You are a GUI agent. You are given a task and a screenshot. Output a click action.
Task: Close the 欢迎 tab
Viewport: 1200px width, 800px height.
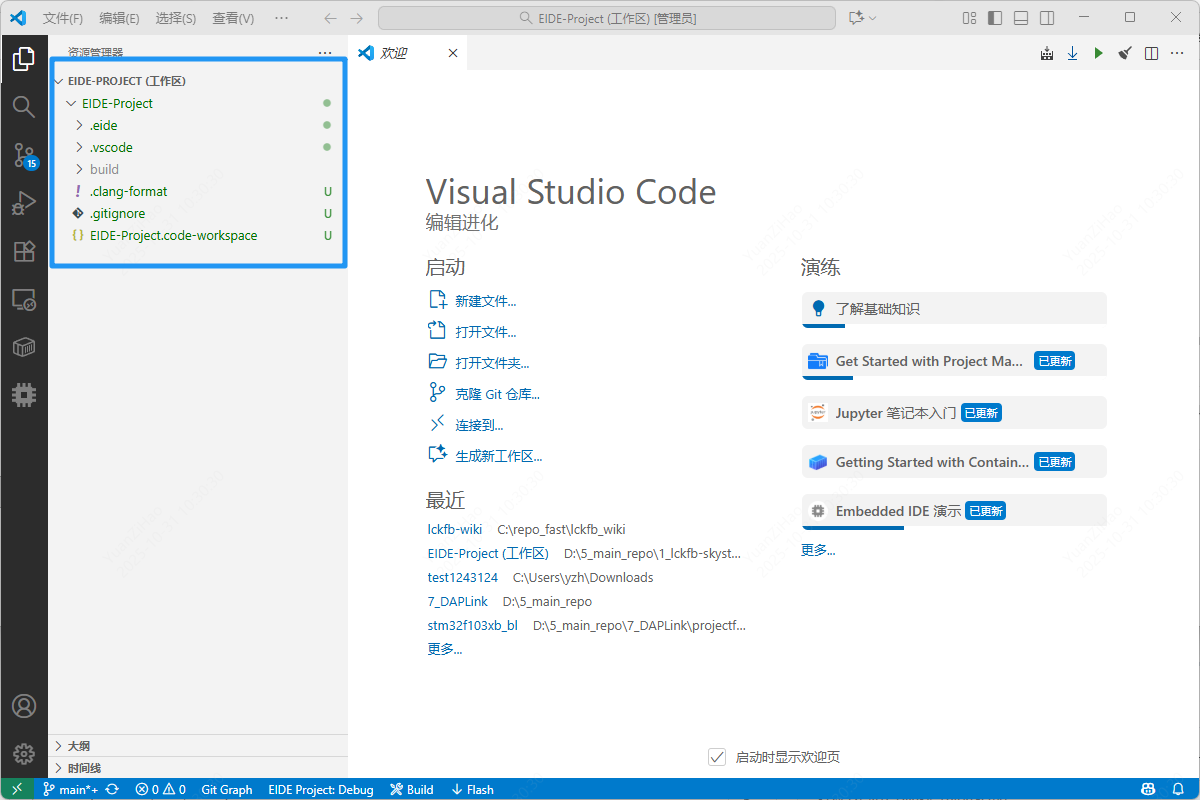(453, 53)
